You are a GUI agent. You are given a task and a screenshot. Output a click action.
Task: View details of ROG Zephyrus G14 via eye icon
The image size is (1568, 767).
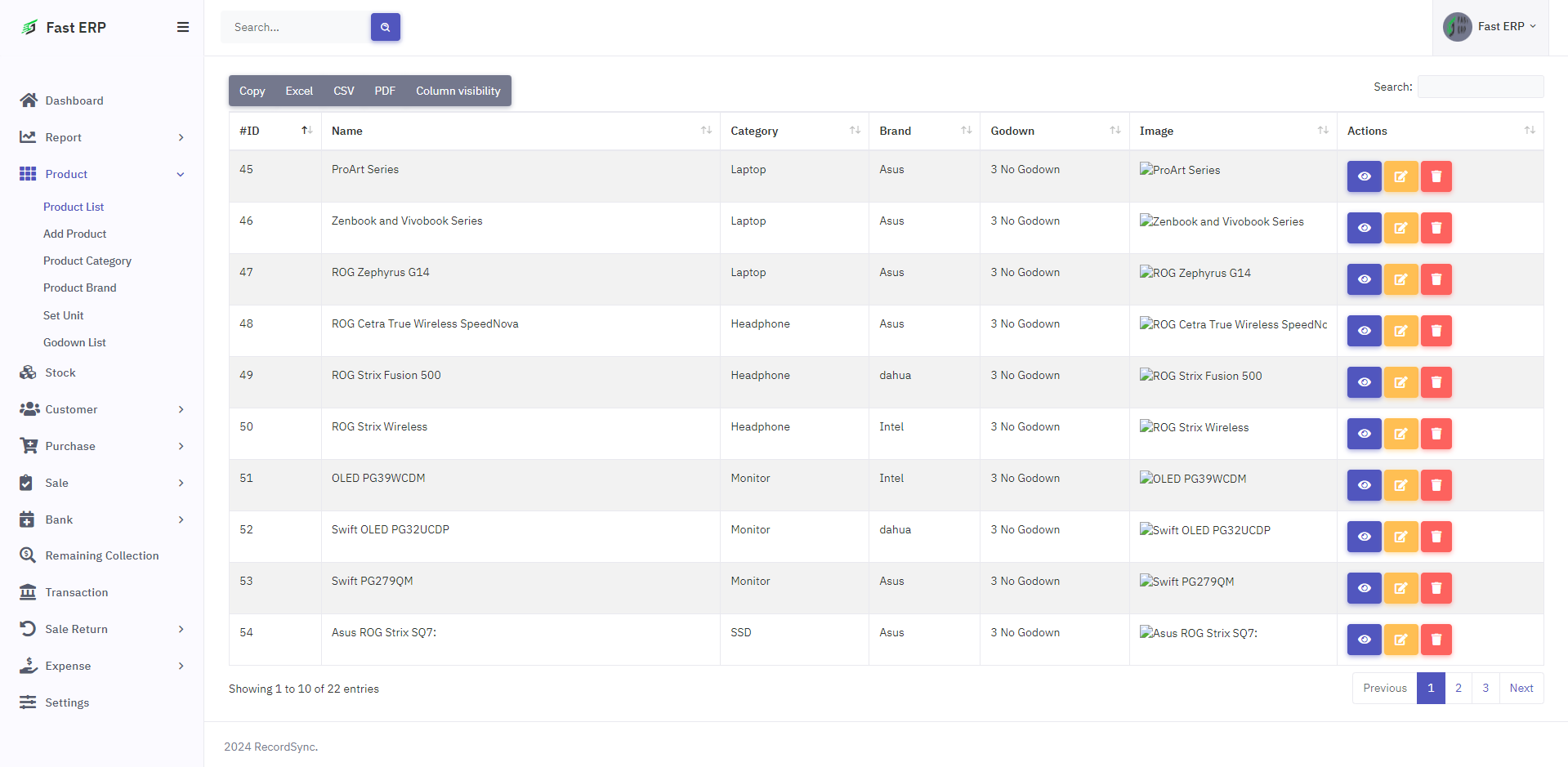point(1364,279)
